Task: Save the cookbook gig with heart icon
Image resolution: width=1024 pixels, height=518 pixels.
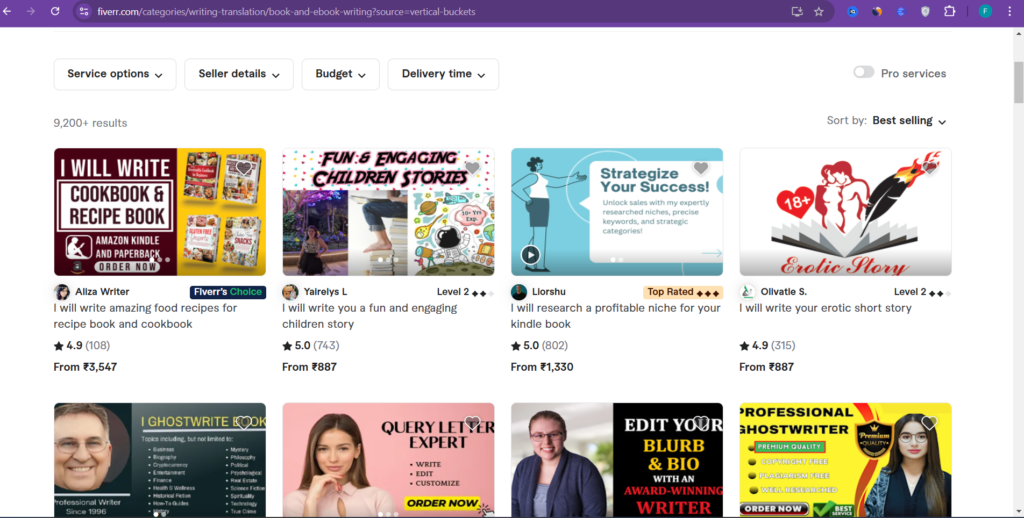Action: click(x=244, y=169)
